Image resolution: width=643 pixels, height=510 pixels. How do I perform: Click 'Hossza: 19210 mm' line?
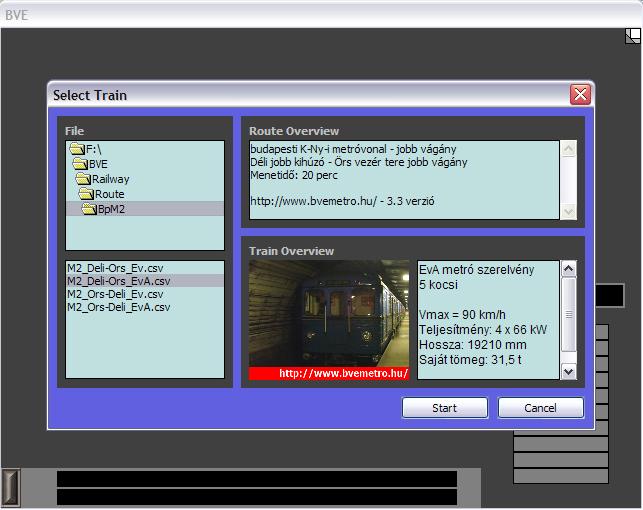pyautogui.click(x=473, y=345)
